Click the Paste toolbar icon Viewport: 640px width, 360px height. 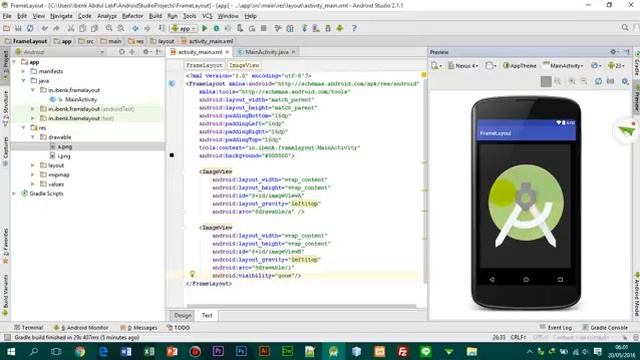[94, 28]
